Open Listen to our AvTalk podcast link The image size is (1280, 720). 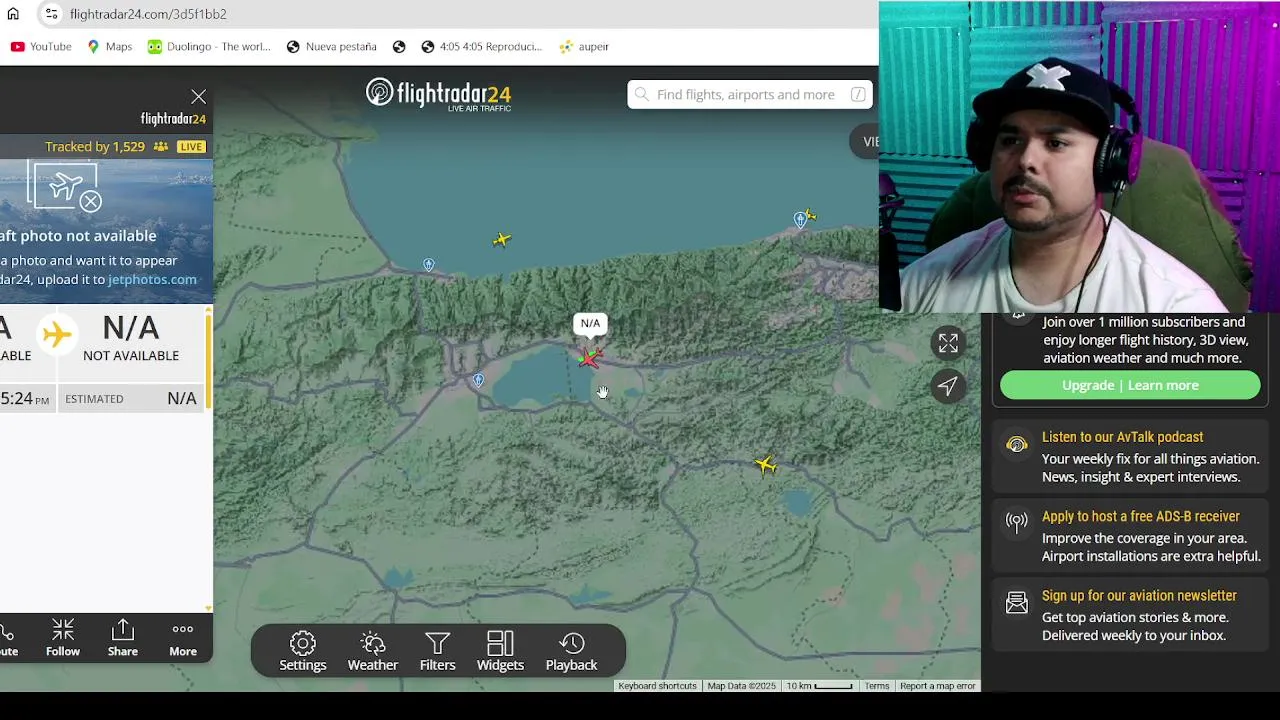pyautogui.click(x=1122, y=437)
